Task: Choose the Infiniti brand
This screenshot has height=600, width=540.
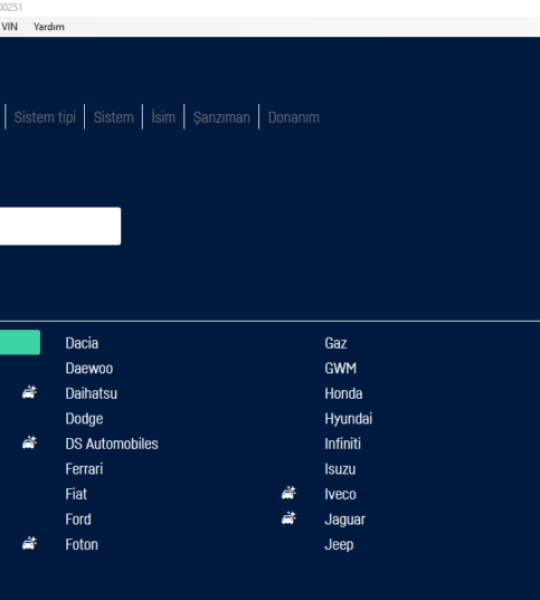Action: click(x=343, y=444)
